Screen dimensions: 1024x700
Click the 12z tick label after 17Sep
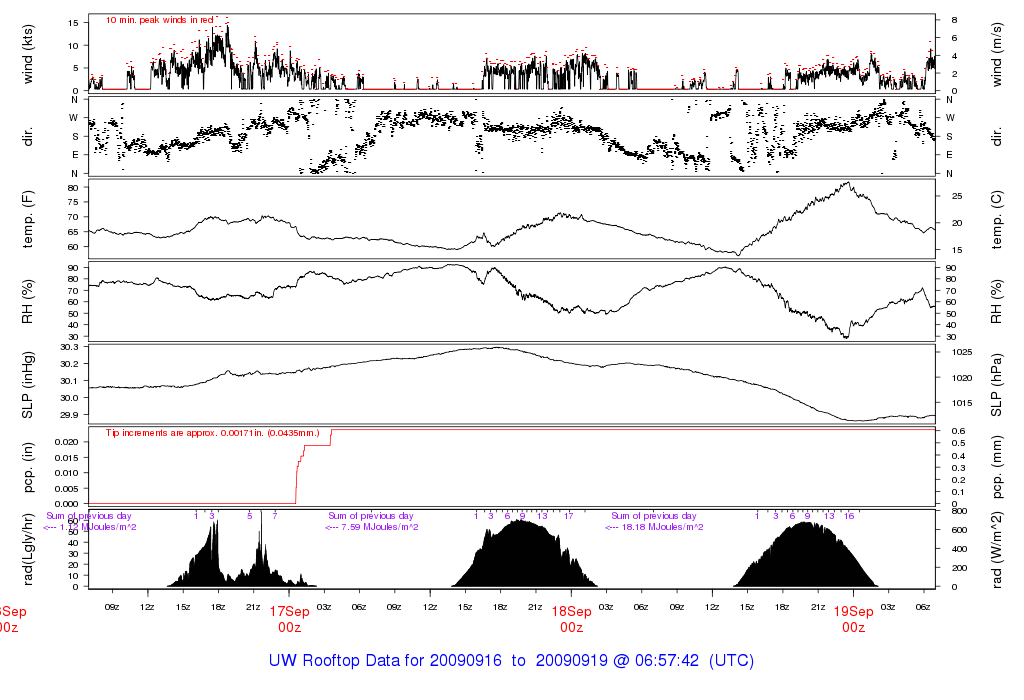[430, 607]
